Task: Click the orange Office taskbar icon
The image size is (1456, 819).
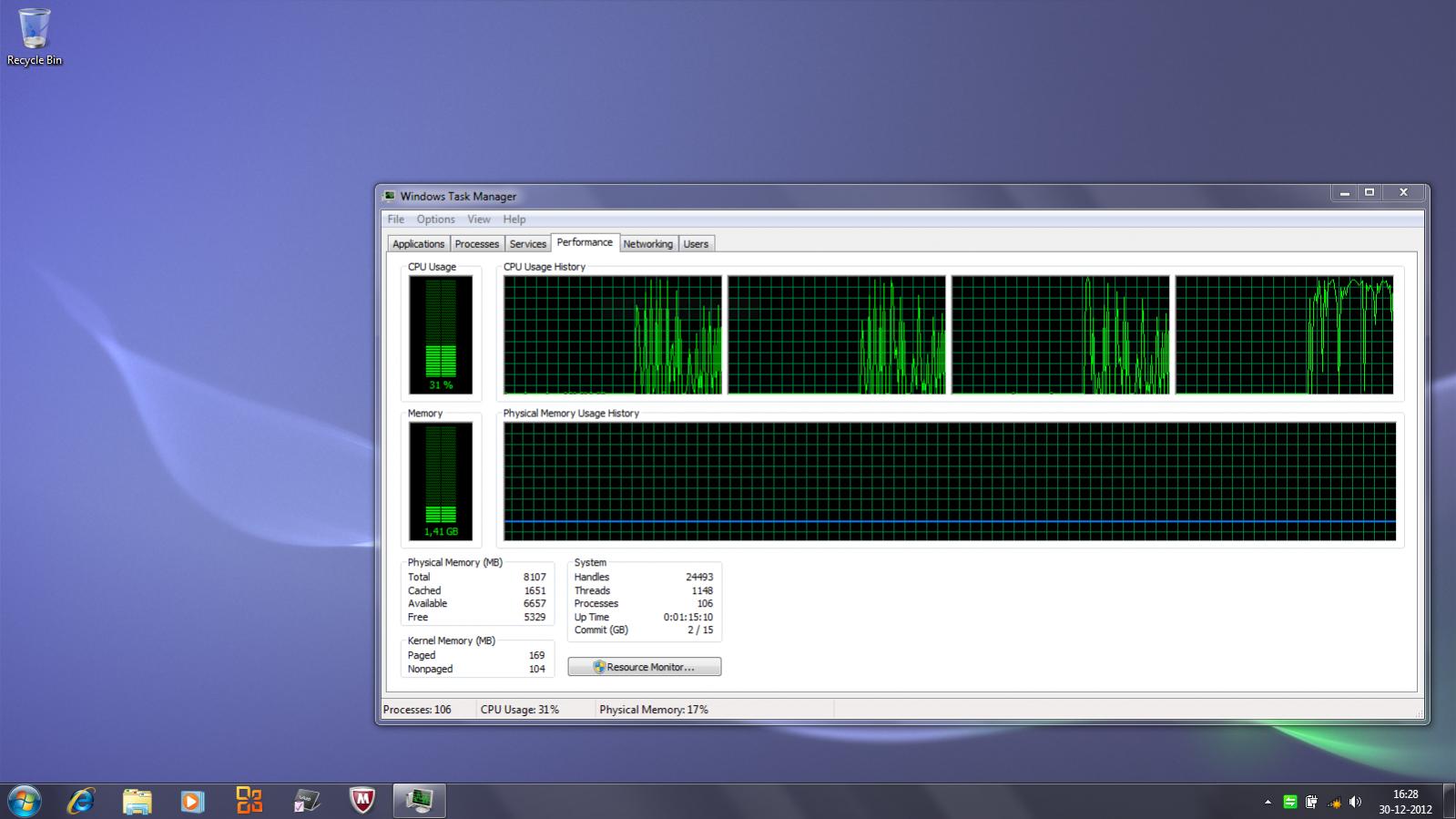Action: pyautogui.click(x=249, y=801)
